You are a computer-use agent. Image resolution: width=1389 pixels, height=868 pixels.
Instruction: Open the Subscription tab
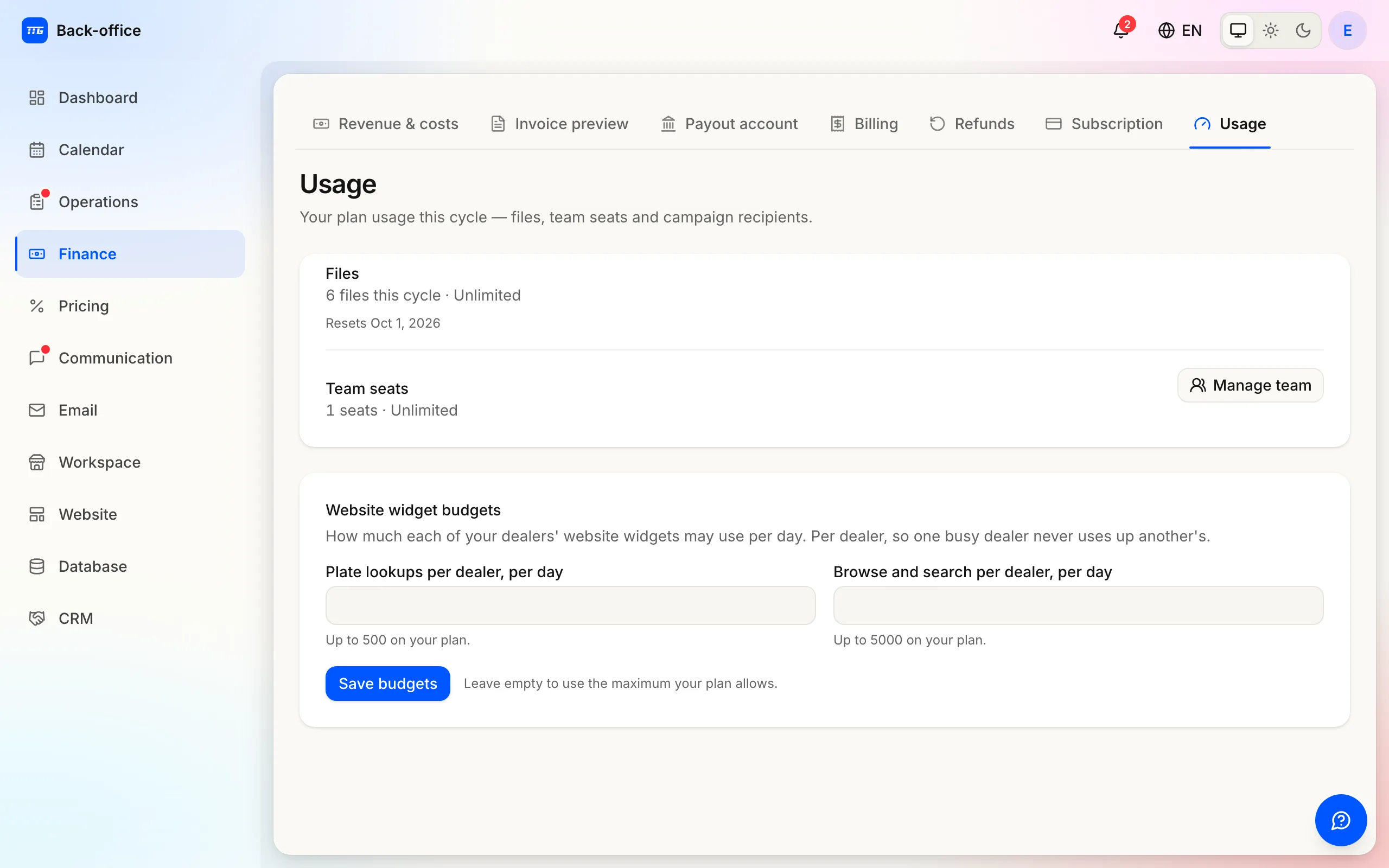(x=1104, y=124)
